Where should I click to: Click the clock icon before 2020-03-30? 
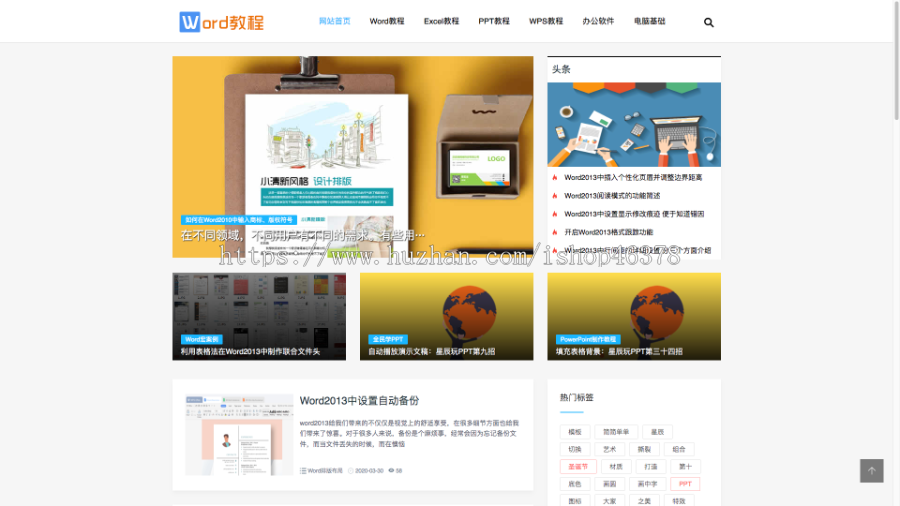coord(351,470)
